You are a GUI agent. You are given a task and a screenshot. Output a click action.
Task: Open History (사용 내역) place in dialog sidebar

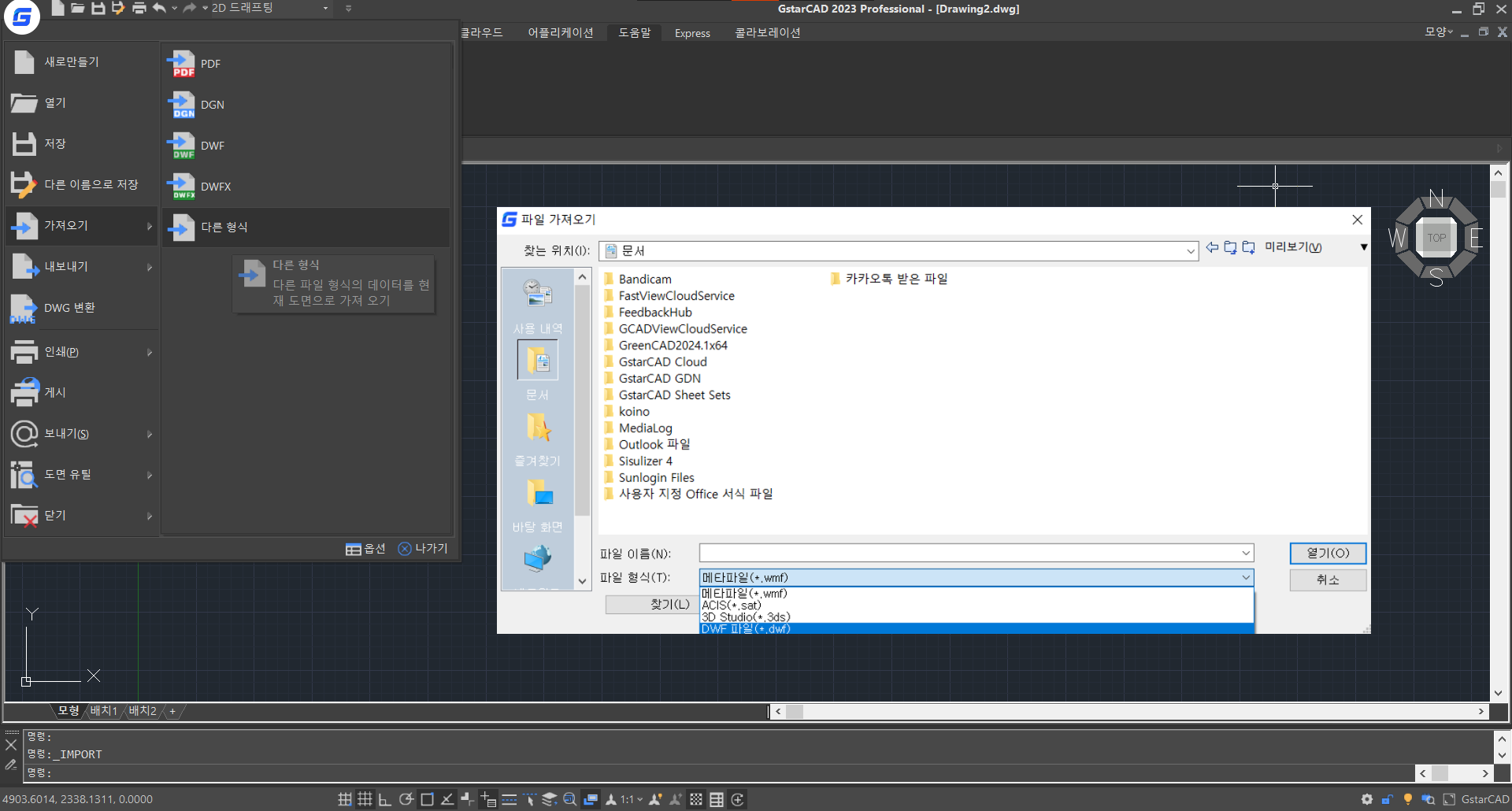click(x=538, y=306)
